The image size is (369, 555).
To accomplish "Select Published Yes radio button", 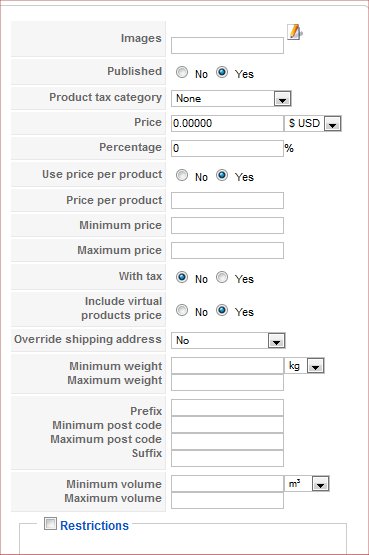I will pyautogui.click(x=222, y=73).
